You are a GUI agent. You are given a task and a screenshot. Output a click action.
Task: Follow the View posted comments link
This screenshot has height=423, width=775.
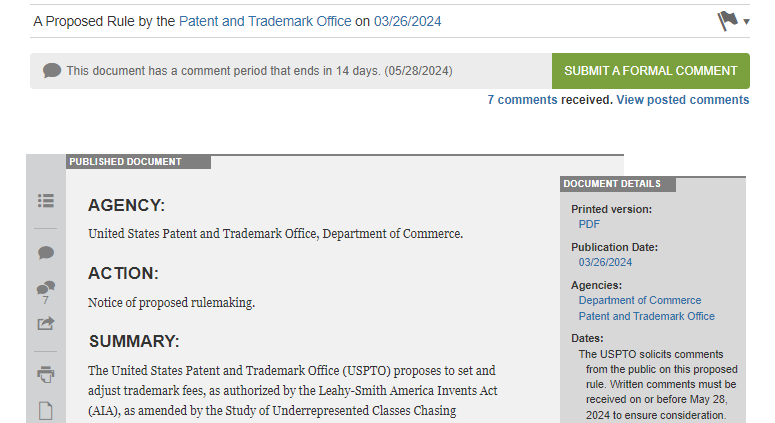coord(683,100)
